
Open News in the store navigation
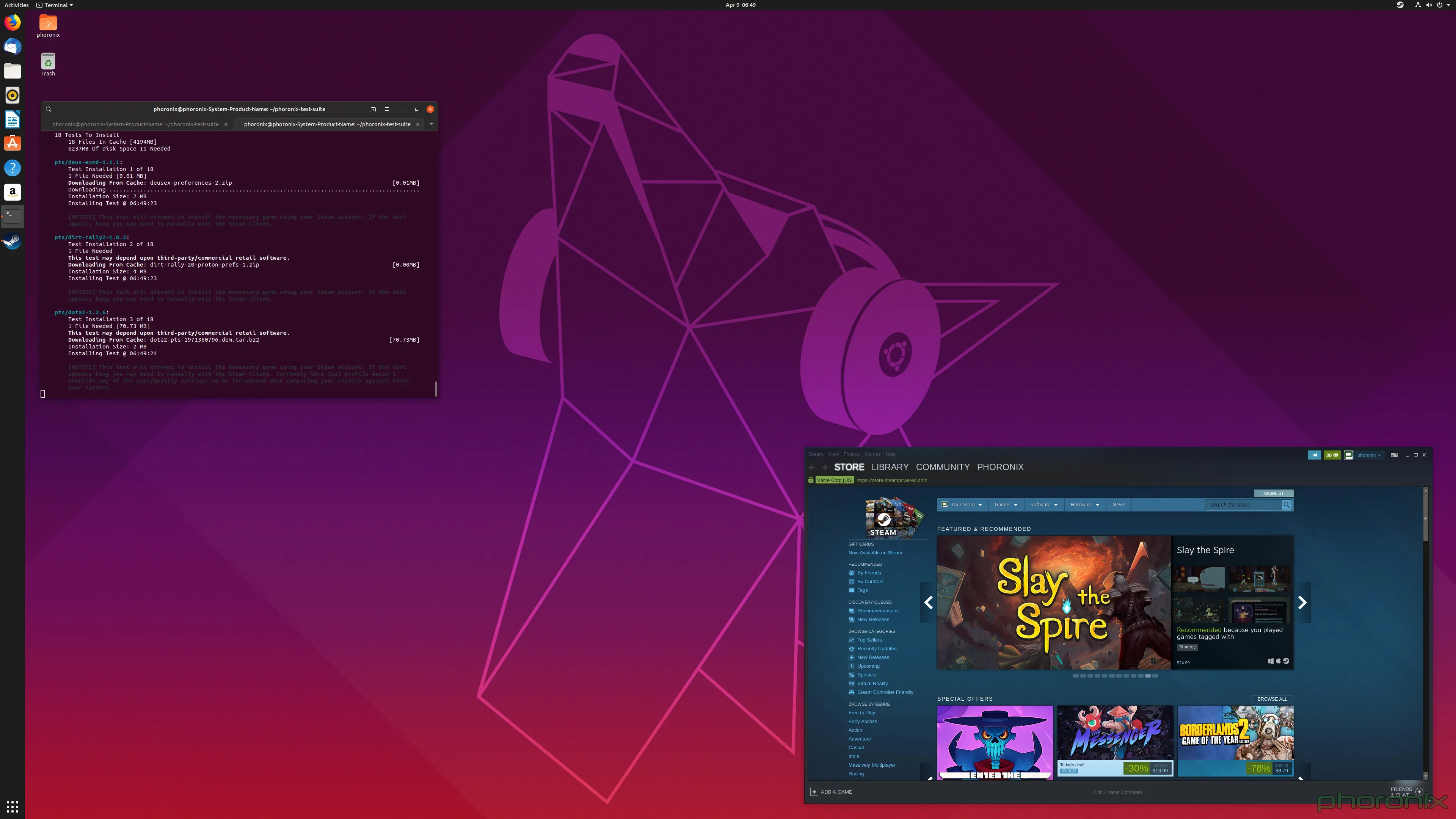tap(1119, 505)
